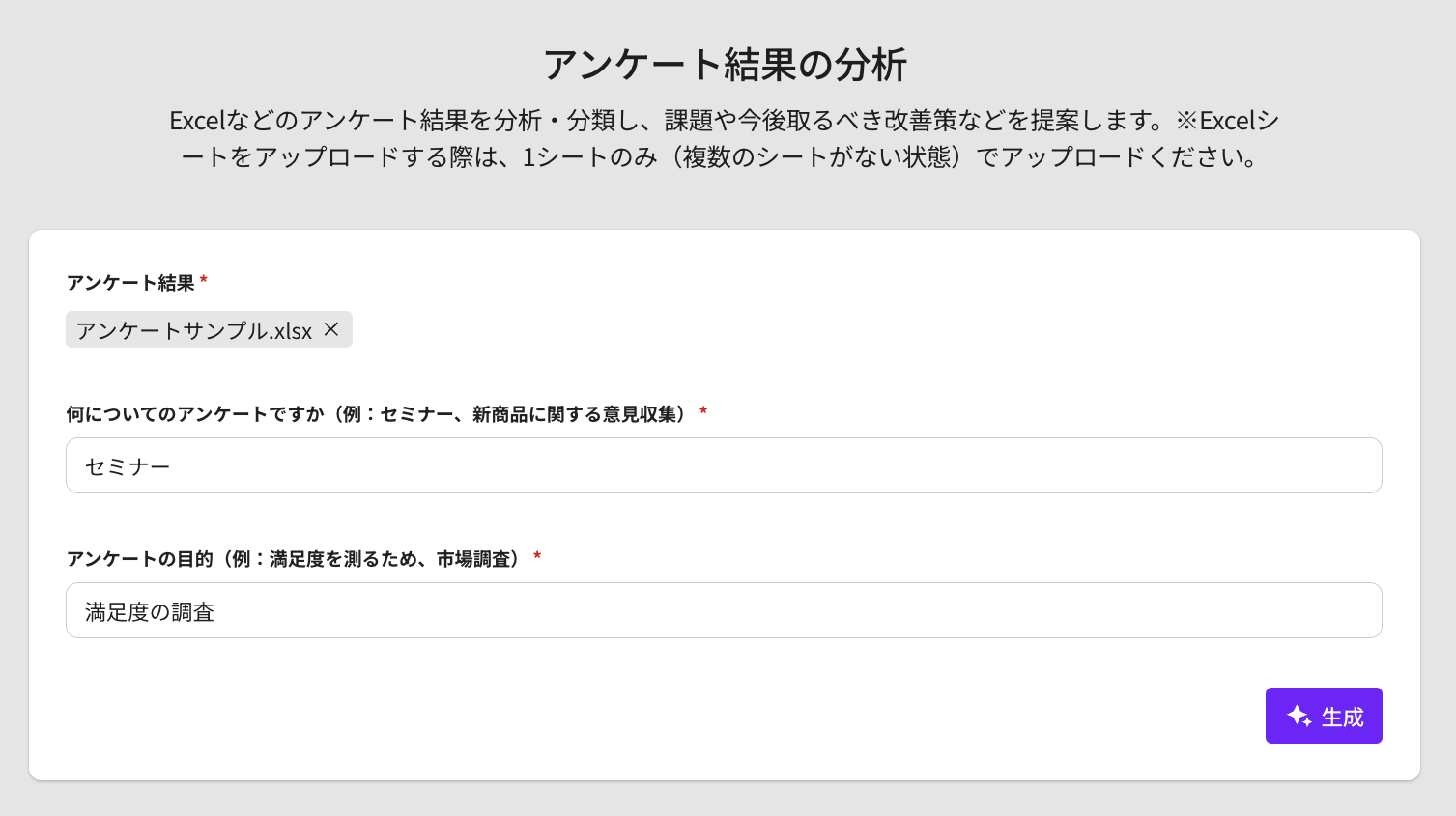Viewport: 1456px width, 816px height.
Task: Focus the survey topic input containing セミナー
Action: (723, 465)
